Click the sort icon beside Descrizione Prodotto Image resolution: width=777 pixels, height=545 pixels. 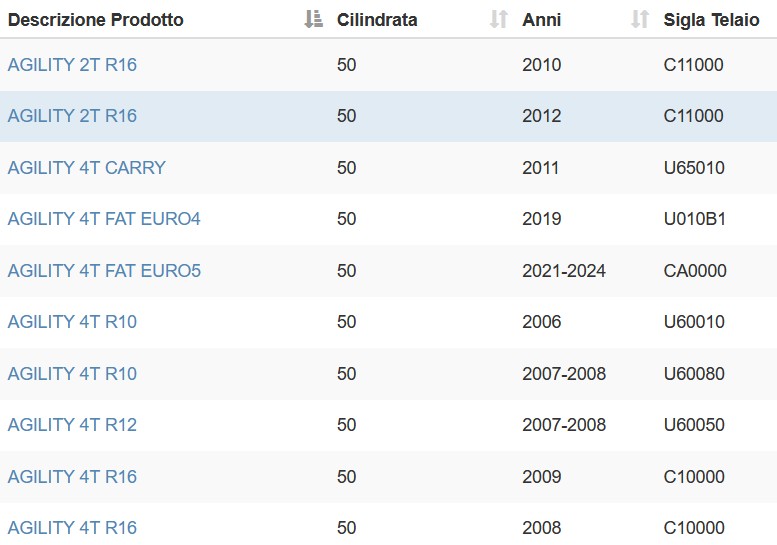point(313,19)
